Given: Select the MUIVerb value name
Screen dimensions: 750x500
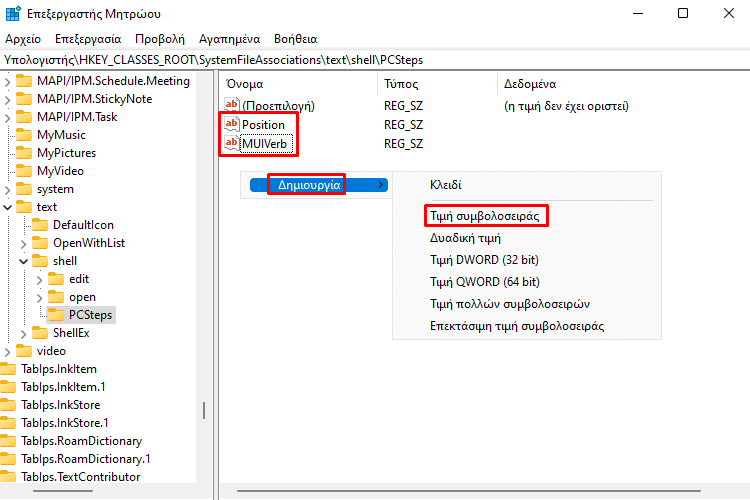Looking at the screenshot, I should (265, 144).
